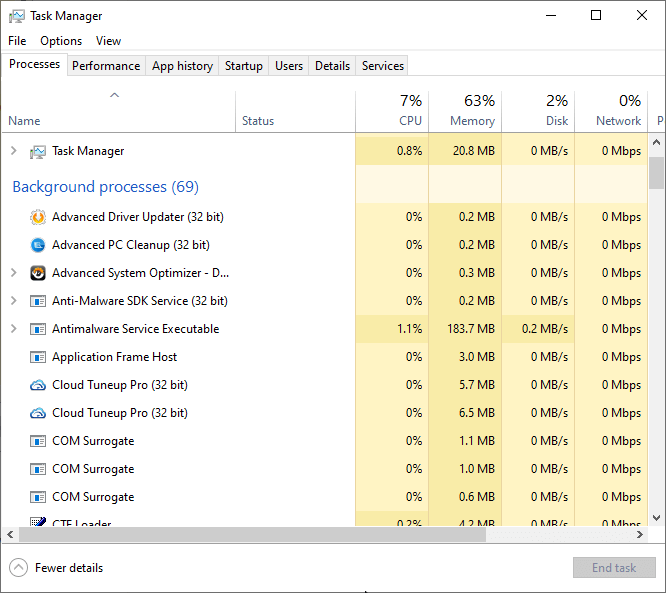Sort by the Memory column header
This screenshot has width=666, height=593.
[465, 111]
